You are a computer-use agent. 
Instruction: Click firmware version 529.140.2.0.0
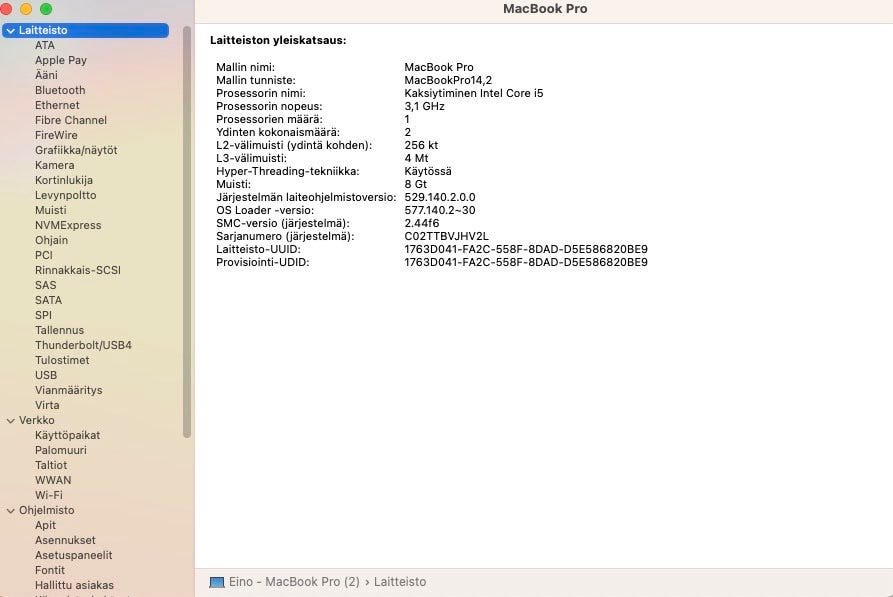tap(440, 198)
